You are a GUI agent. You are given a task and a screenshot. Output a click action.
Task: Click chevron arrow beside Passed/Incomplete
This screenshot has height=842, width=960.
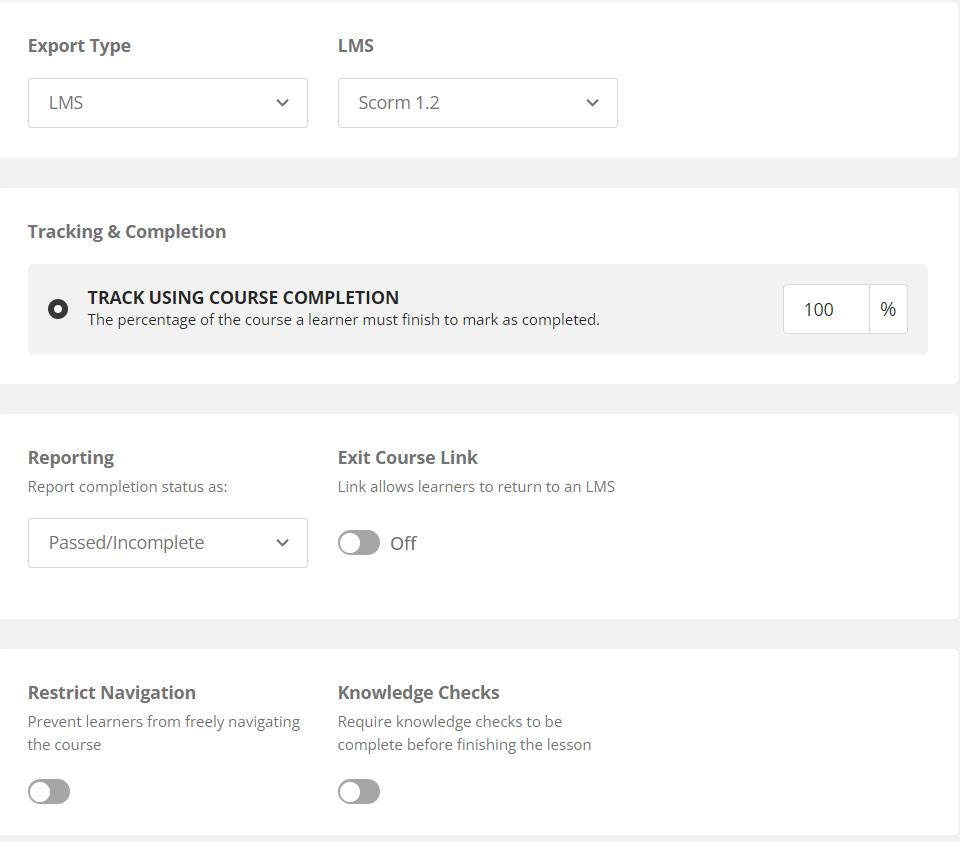pyautogui.click(x=282, y=543)
